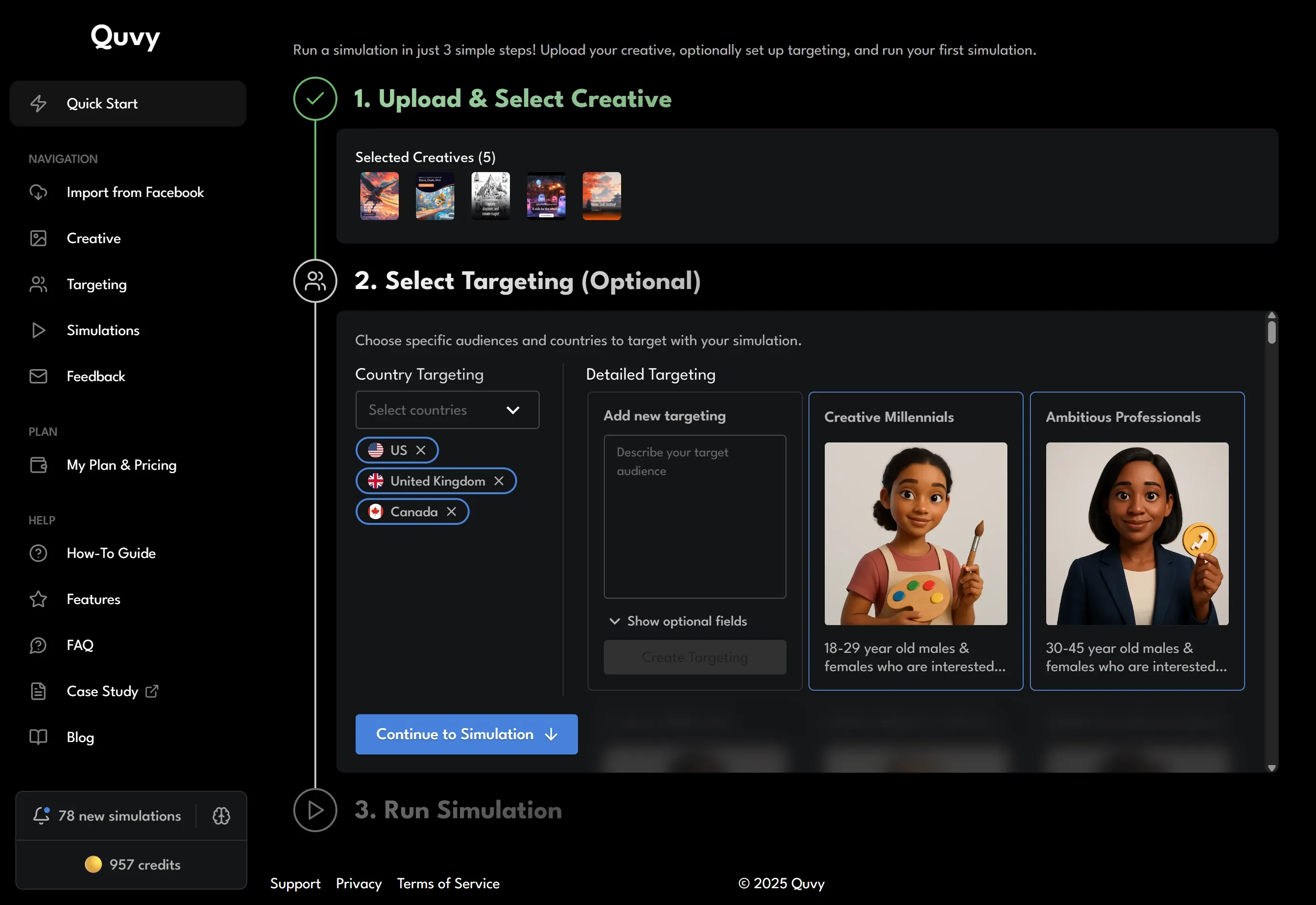Remove the US country tag
This screenshot has height=905, width=1316.
click(420, 450)
